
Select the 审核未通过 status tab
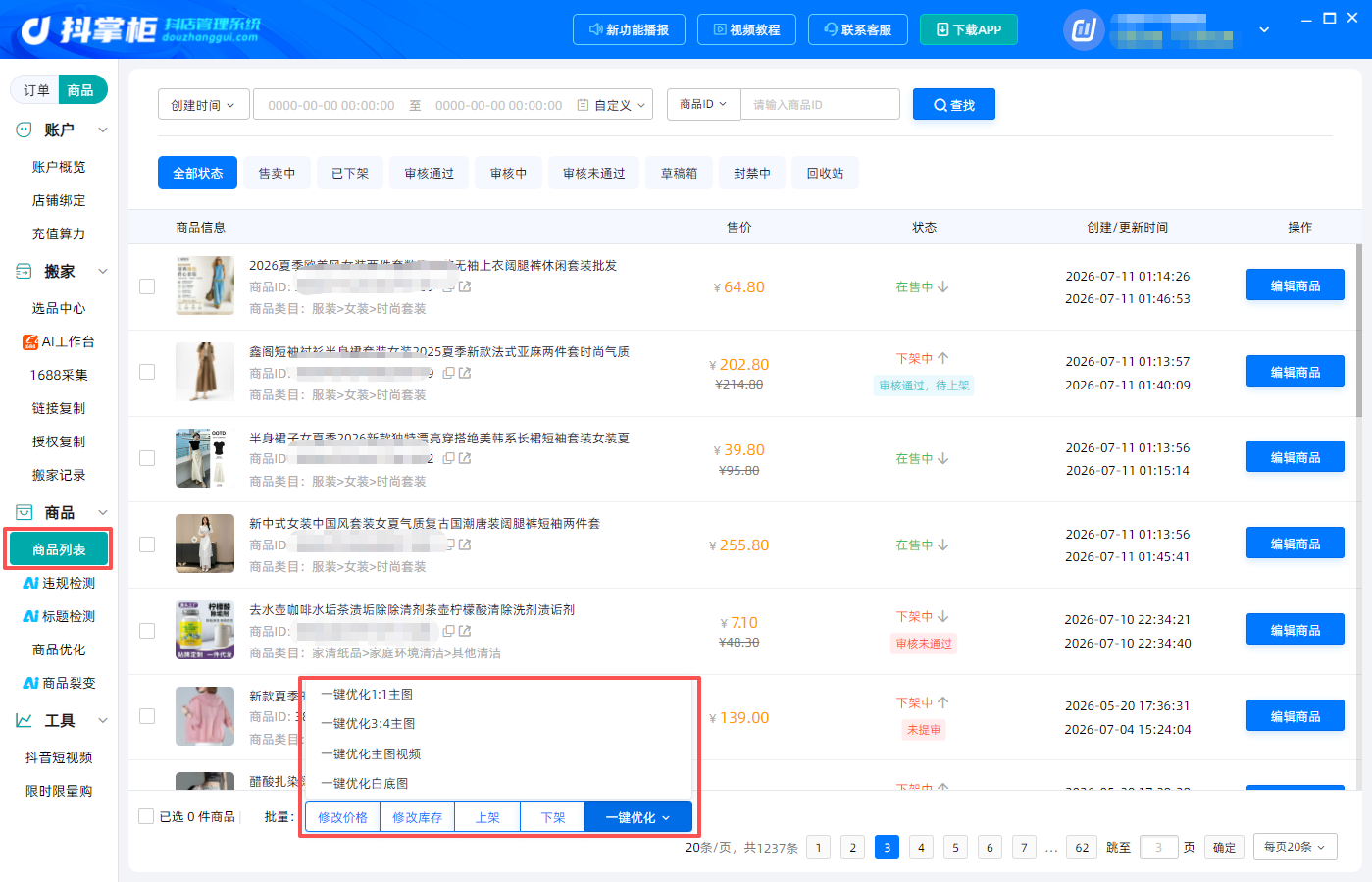[594, 173]
